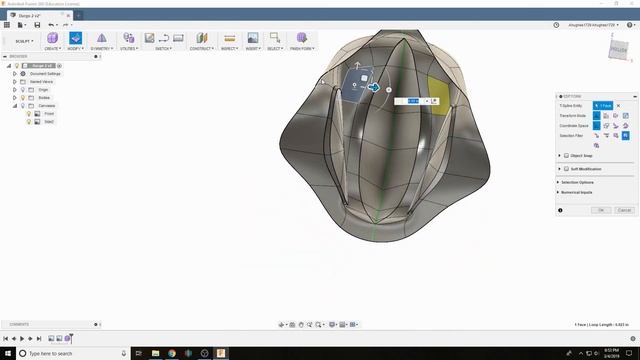Open the CREATE menu
640x360 pixels.
point(52,49)
